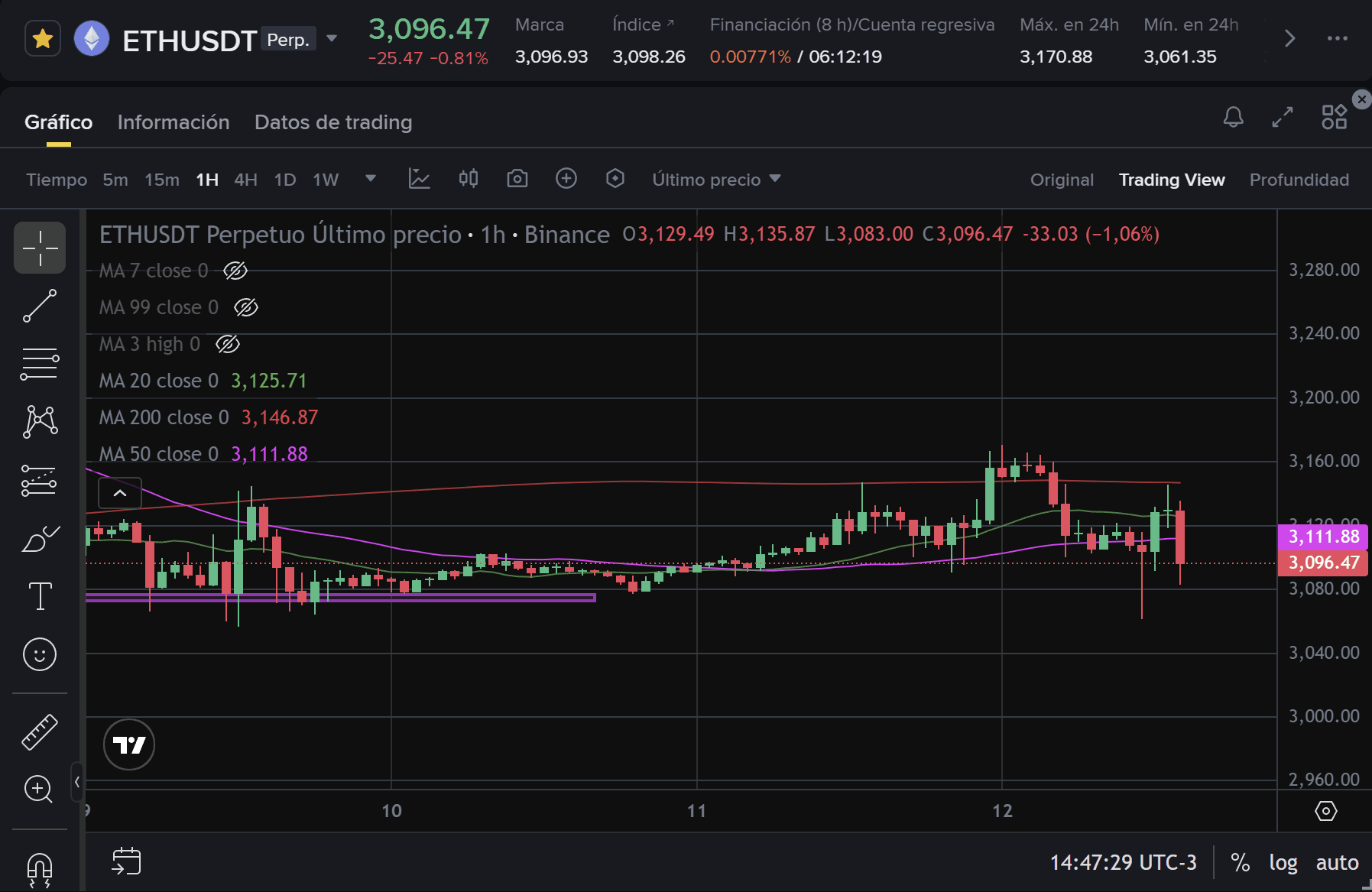Show the MA 99 close indicator
The width and height of the screenshot is (1372, 892).
click(x=246, y=307)
